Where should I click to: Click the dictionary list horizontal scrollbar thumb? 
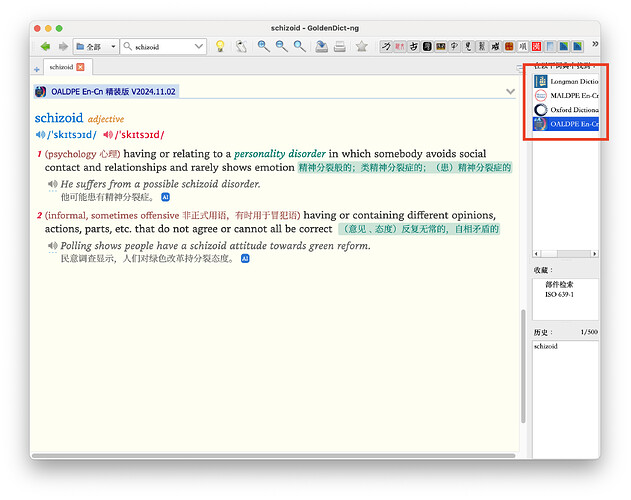(x=549, y=254)
